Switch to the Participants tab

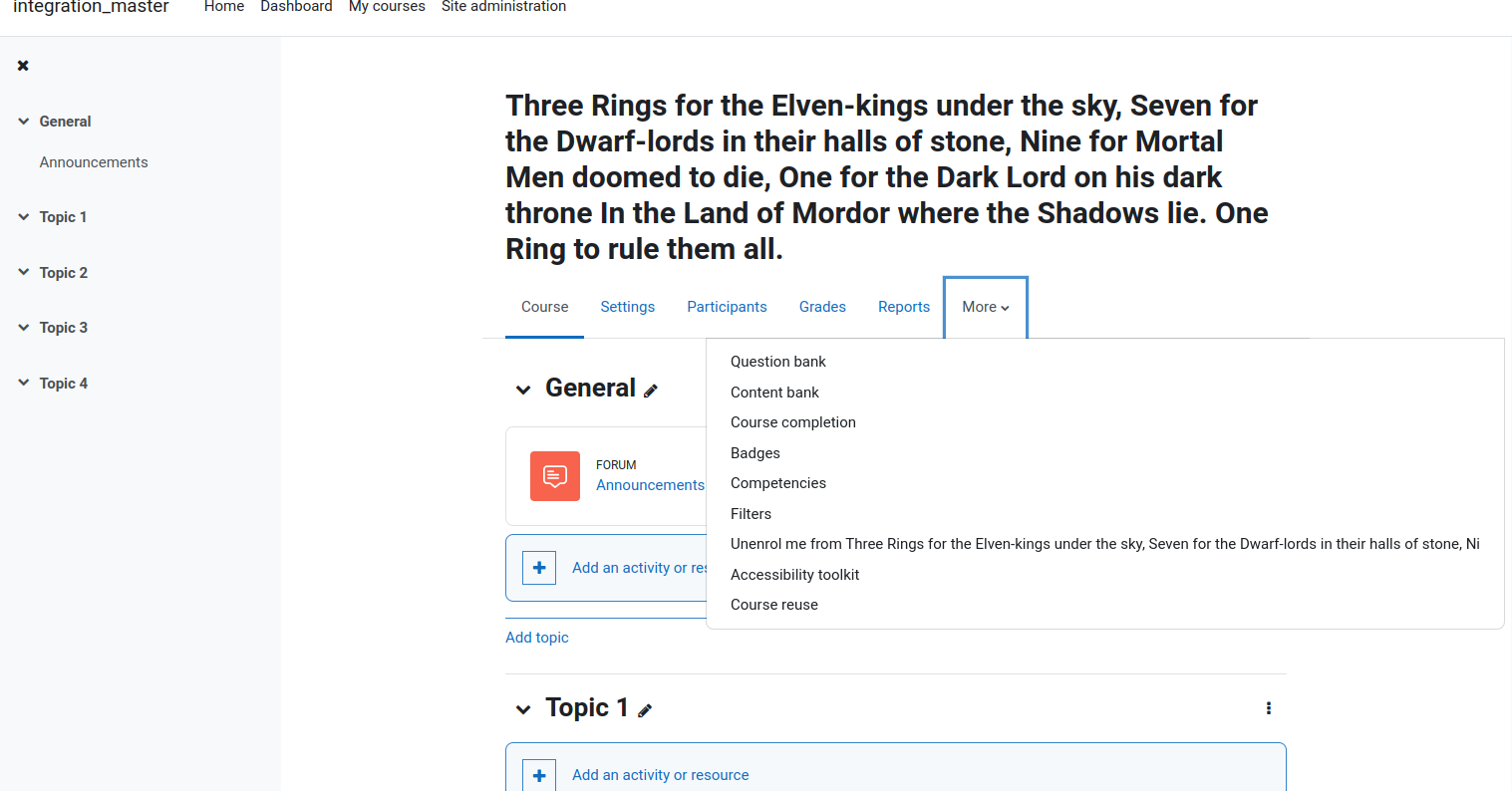(727, 307)
